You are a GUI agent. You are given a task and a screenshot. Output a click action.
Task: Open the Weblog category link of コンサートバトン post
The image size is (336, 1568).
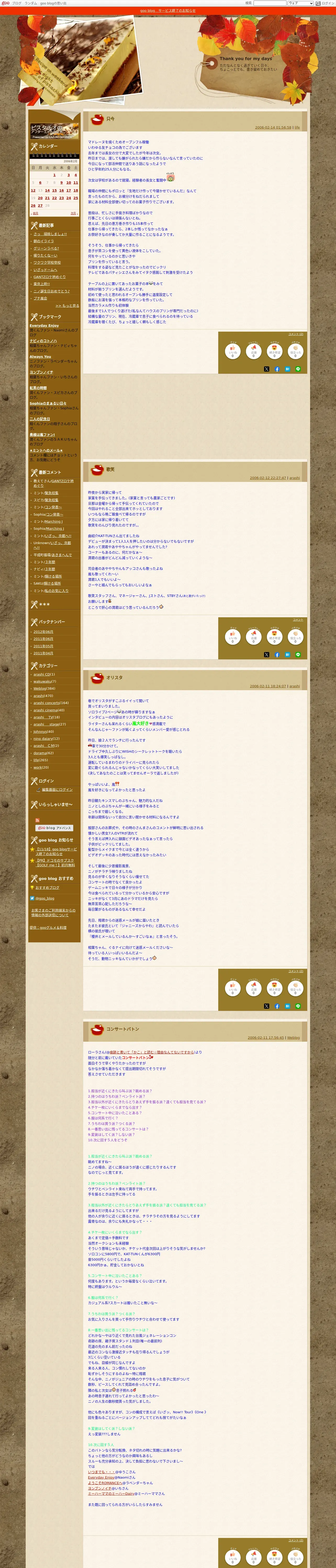point(293,1038)
